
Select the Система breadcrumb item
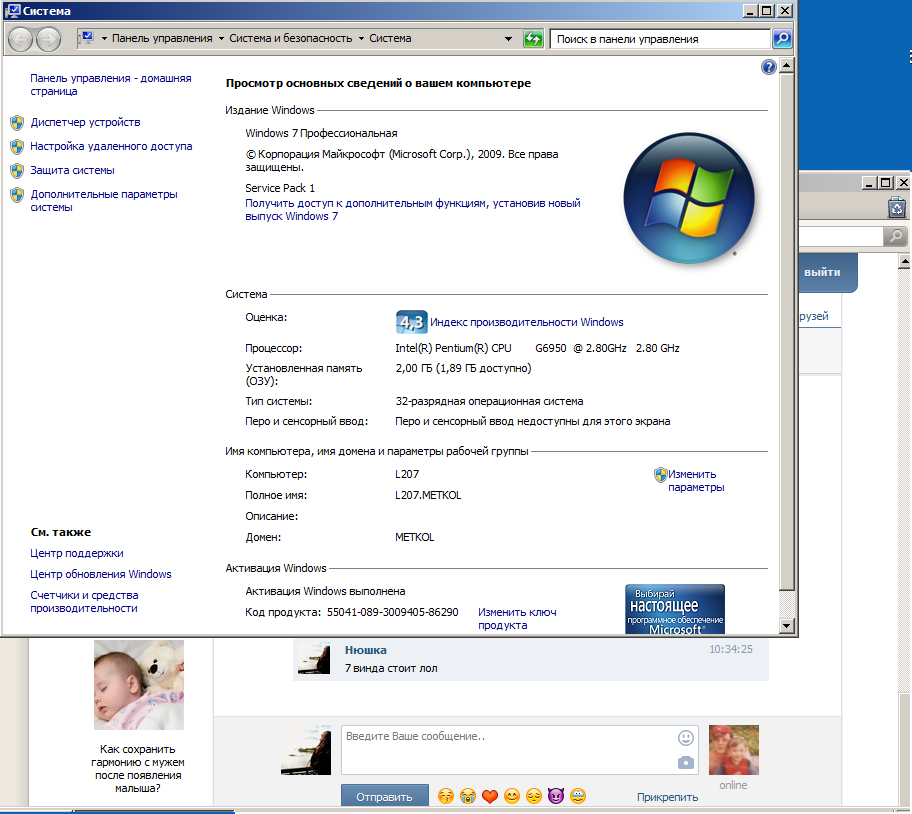[390, 38]
